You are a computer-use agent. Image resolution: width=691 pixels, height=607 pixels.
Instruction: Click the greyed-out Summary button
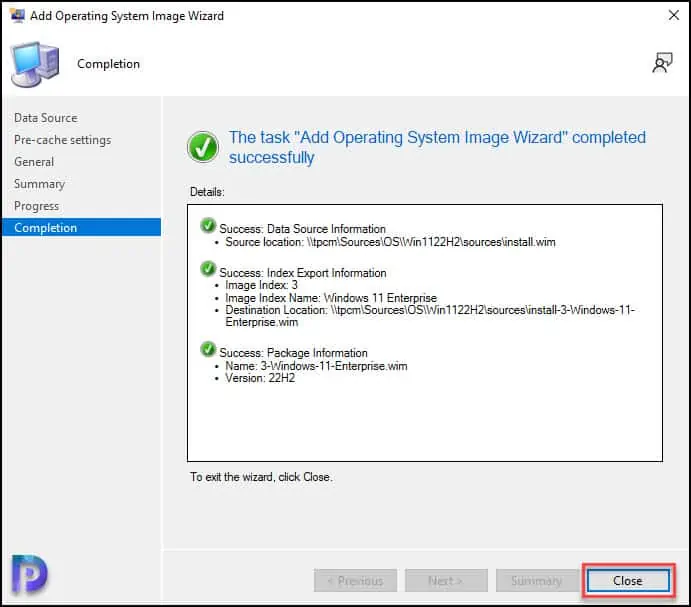click(537, 581)
